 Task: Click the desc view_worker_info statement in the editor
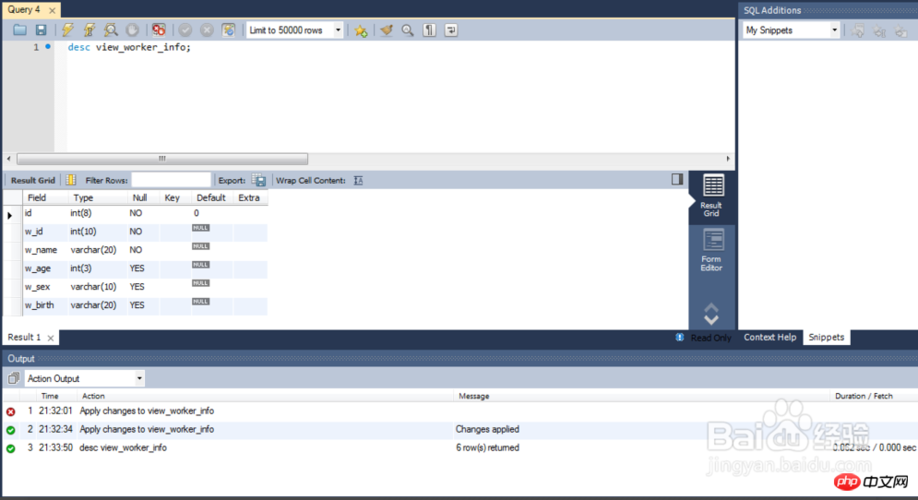[x=129, y=47]
